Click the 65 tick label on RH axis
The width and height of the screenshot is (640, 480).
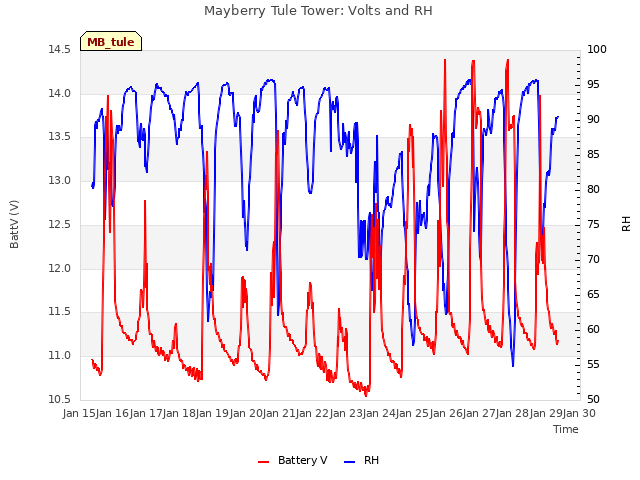click(593, 295)
